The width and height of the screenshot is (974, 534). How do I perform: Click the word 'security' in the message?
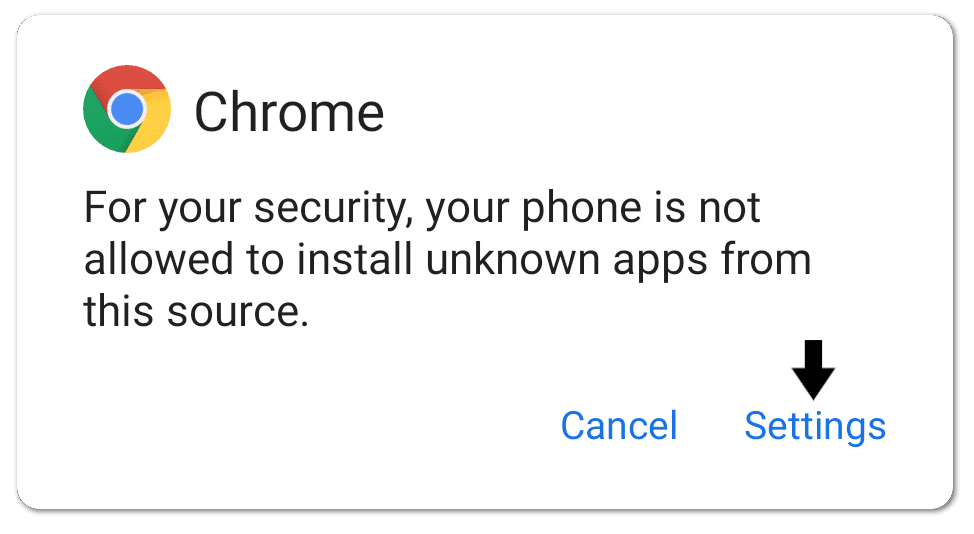[x=335, y=209]
